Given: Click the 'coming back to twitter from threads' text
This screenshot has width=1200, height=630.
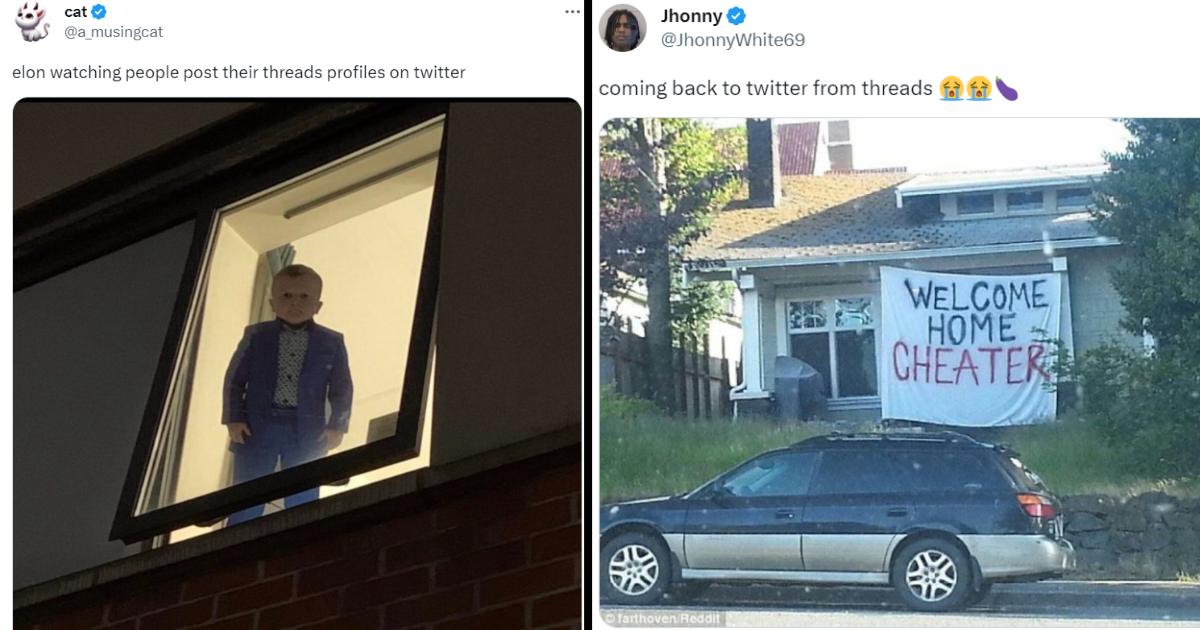Looking at the screenshot, I should pos(766,89).
